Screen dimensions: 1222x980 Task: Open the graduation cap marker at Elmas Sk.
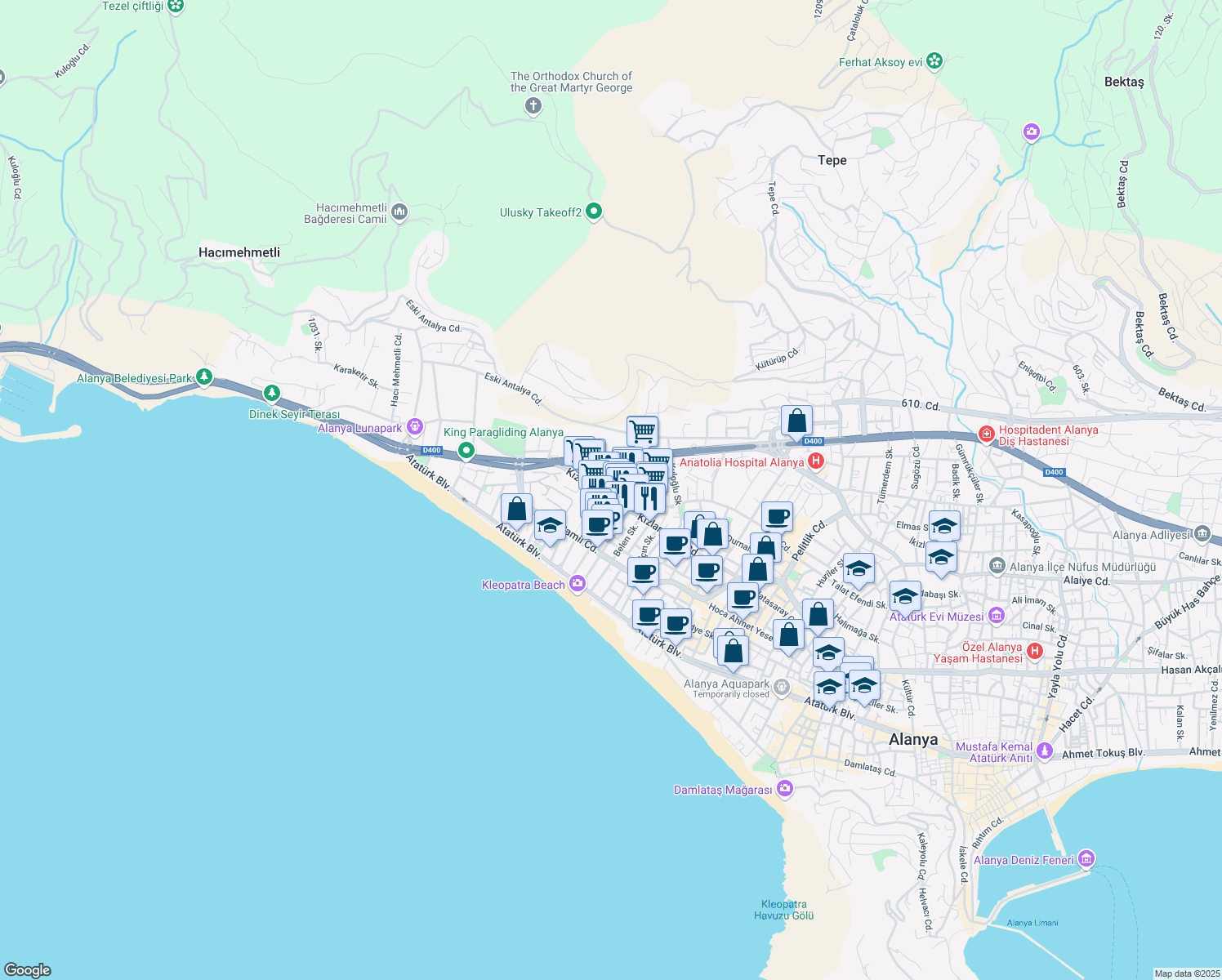tap(944, 527)
